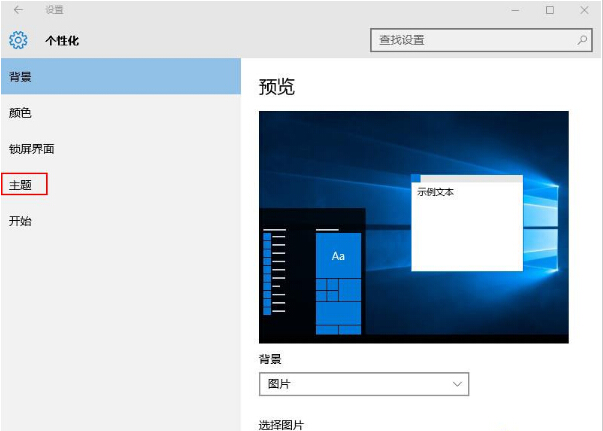Viewport: 603px width, 431px height.
Task: Go to the 主题 section
Action: coord(21,185)
